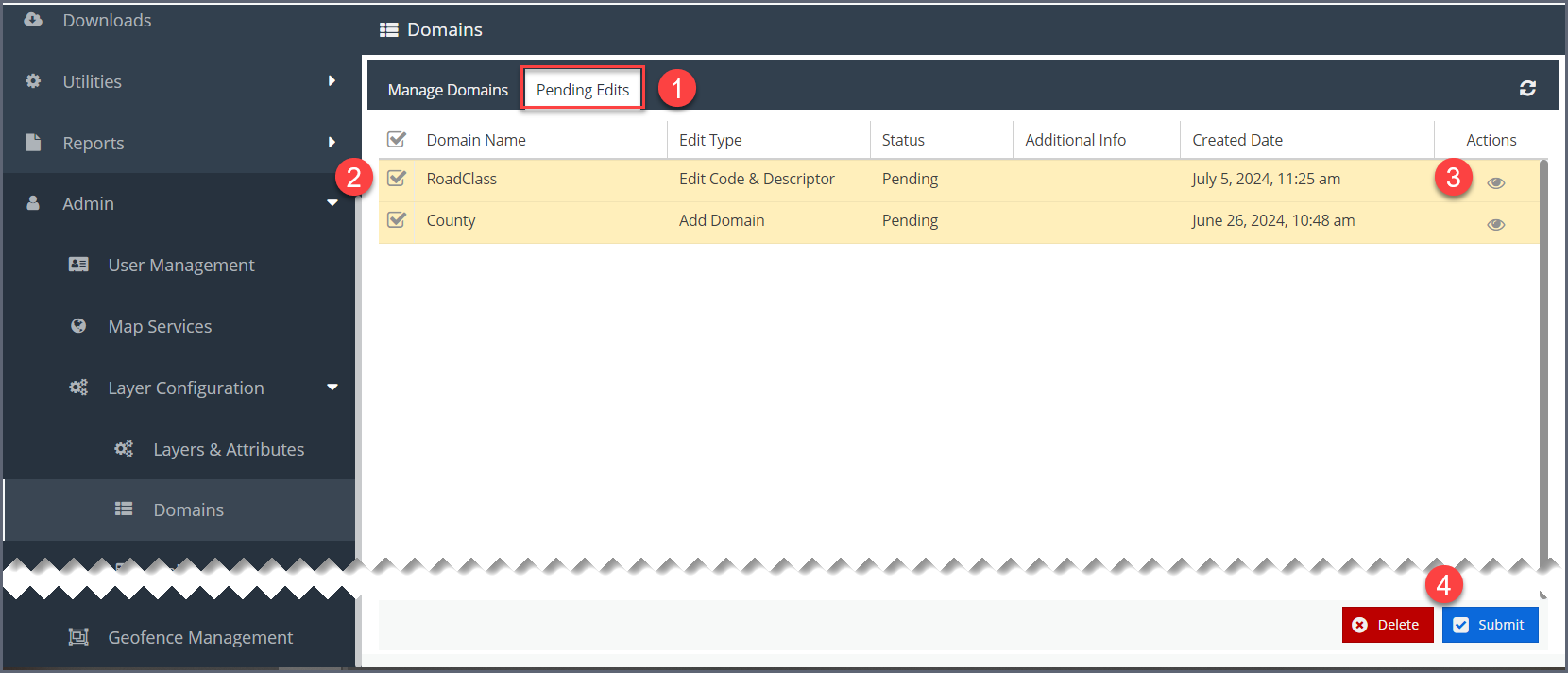Sort by Created Date column header
Screen dimensions: 1568x673
(1237, 140)
